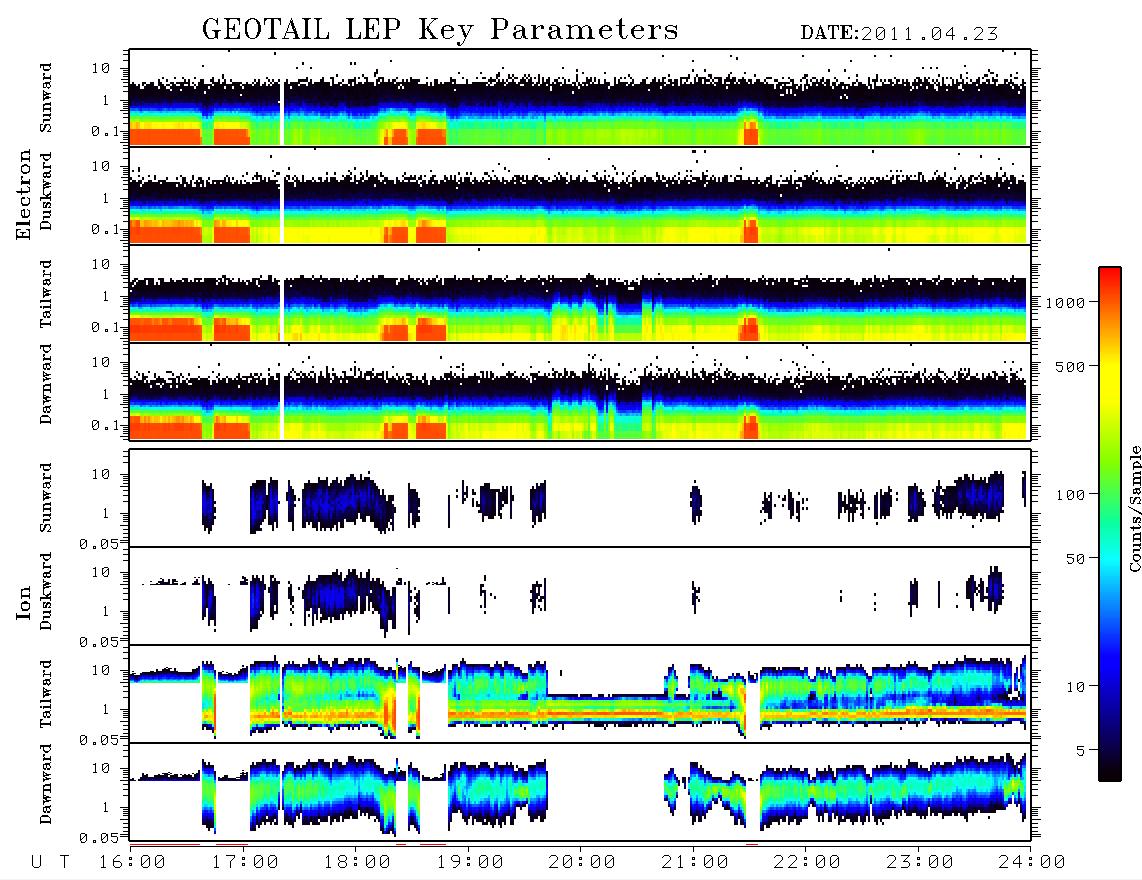Viewport: 1142px width, 880px height.
Task: Select the Electron "Duskward" axis label
Action: click(x=46, y=191)
